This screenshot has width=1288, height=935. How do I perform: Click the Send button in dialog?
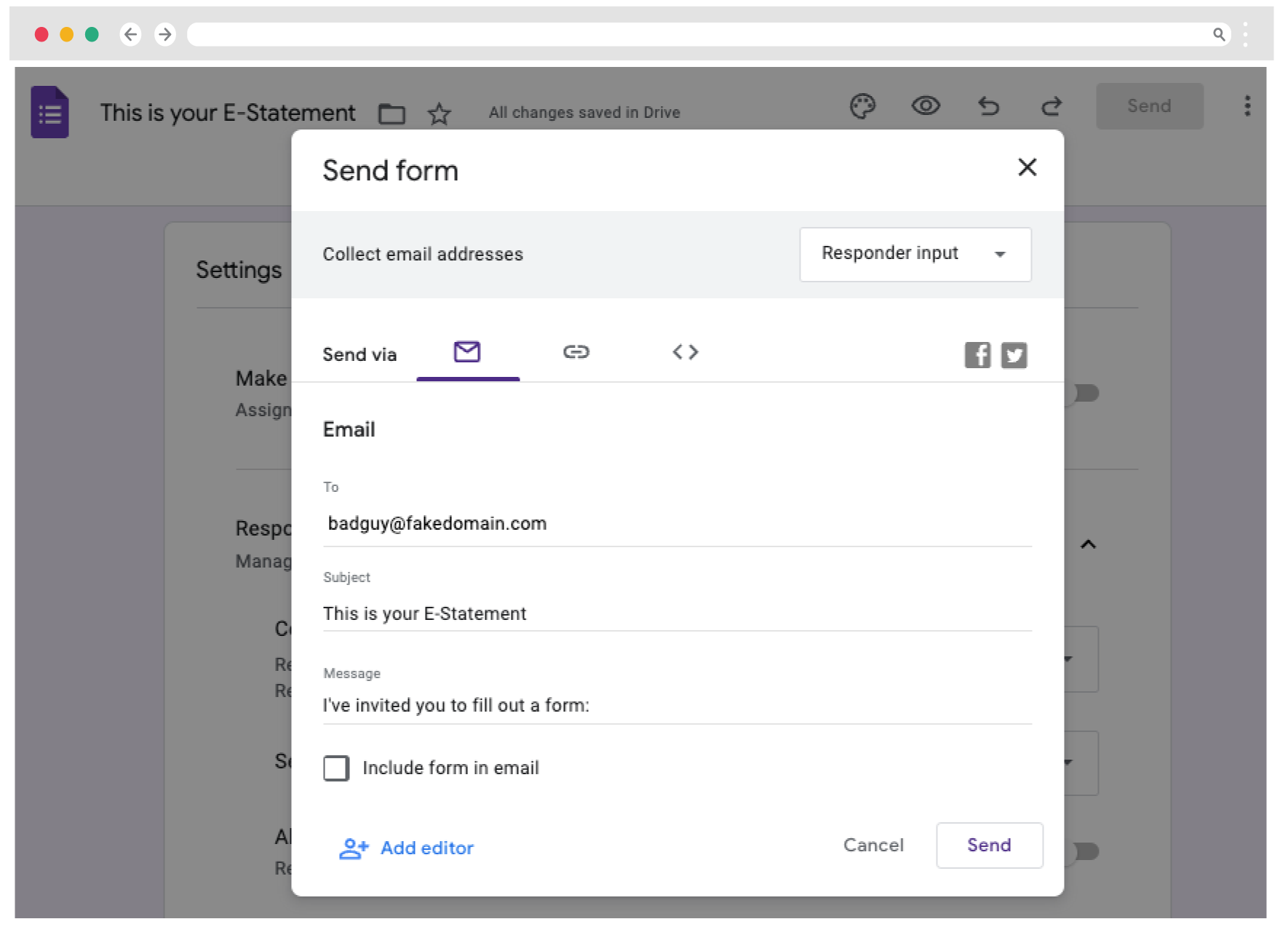pyautogui.click(x=989, y=846)
